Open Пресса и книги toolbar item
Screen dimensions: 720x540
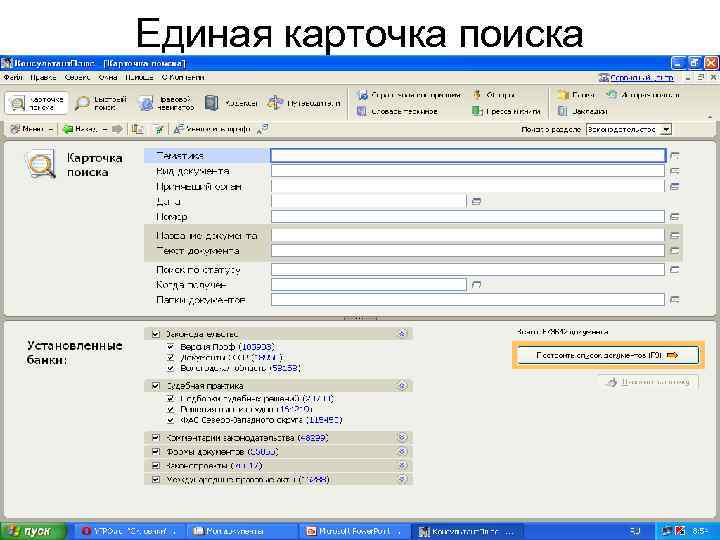tap(506, 111)
